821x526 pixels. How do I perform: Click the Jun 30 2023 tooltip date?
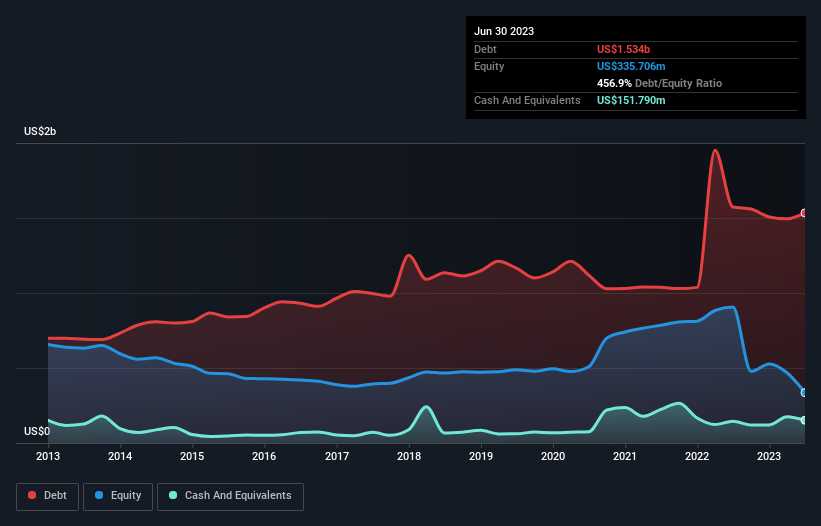(504, 31)
